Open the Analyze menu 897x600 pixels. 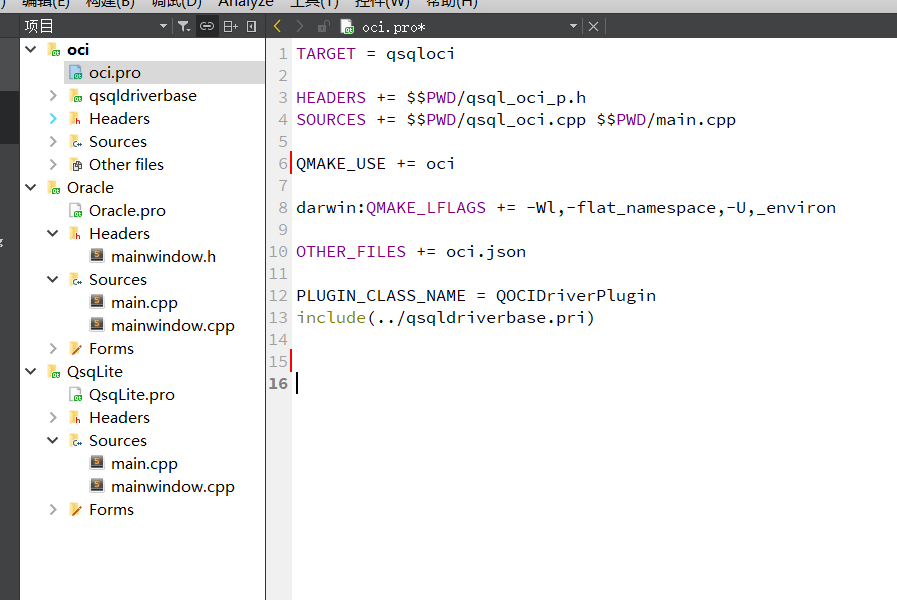tap(246, 4)
